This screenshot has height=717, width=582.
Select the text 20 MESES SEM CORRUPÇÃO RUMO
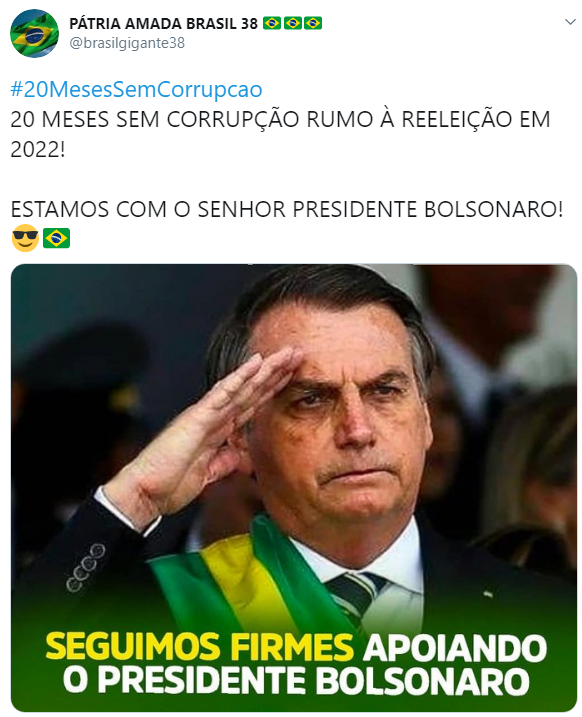[189, 120]
